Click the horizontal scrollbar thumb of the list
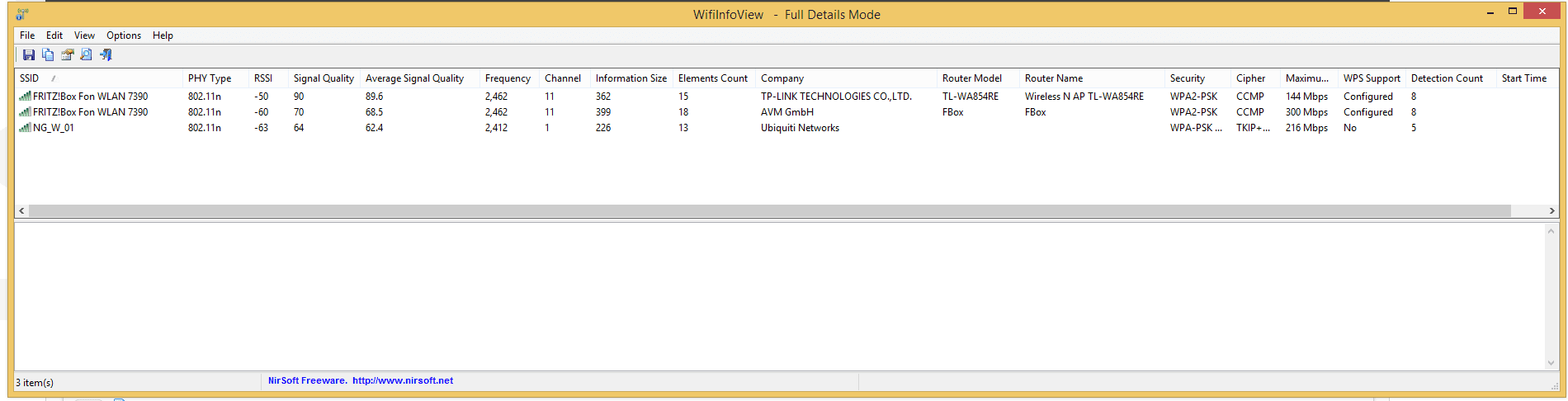Image resolution: width=1568 pixels, height=401 pixels. tap(769, 211)
